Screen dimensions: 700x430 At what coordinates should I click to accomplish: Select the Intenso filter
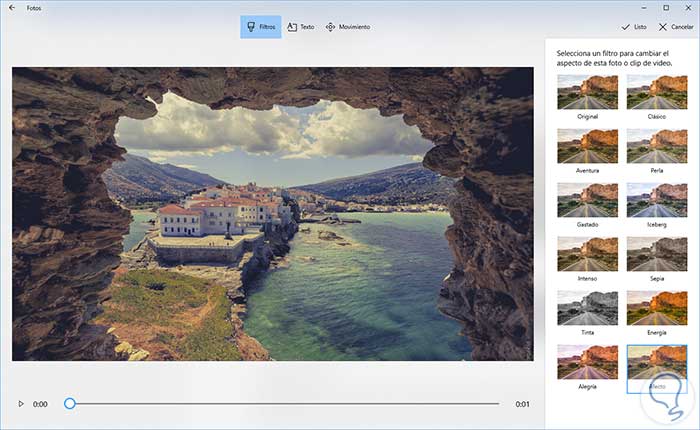tap(588, 254)
